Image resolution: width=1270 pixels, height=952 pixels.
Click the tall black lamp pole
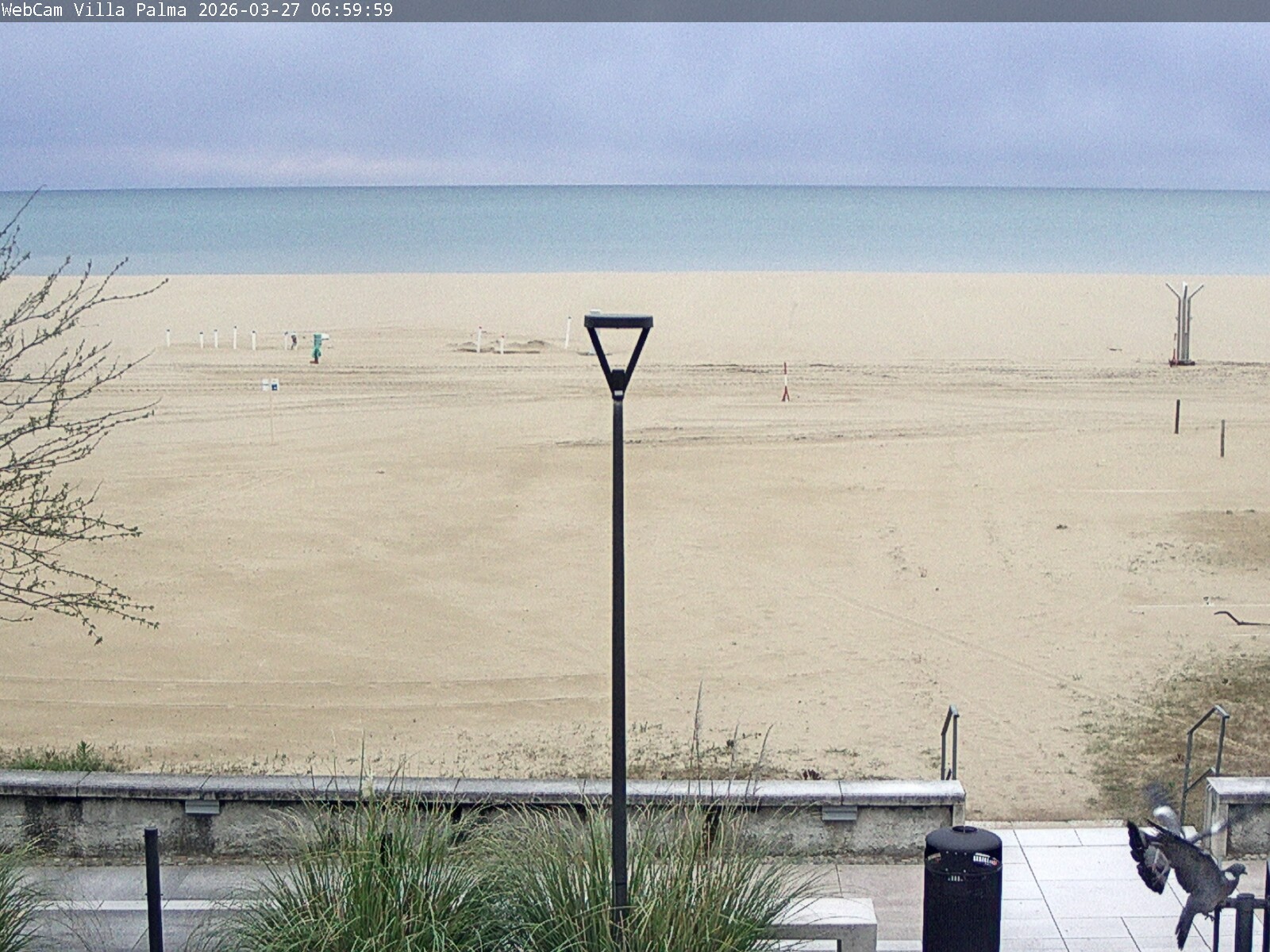click(x=618, y=635)
